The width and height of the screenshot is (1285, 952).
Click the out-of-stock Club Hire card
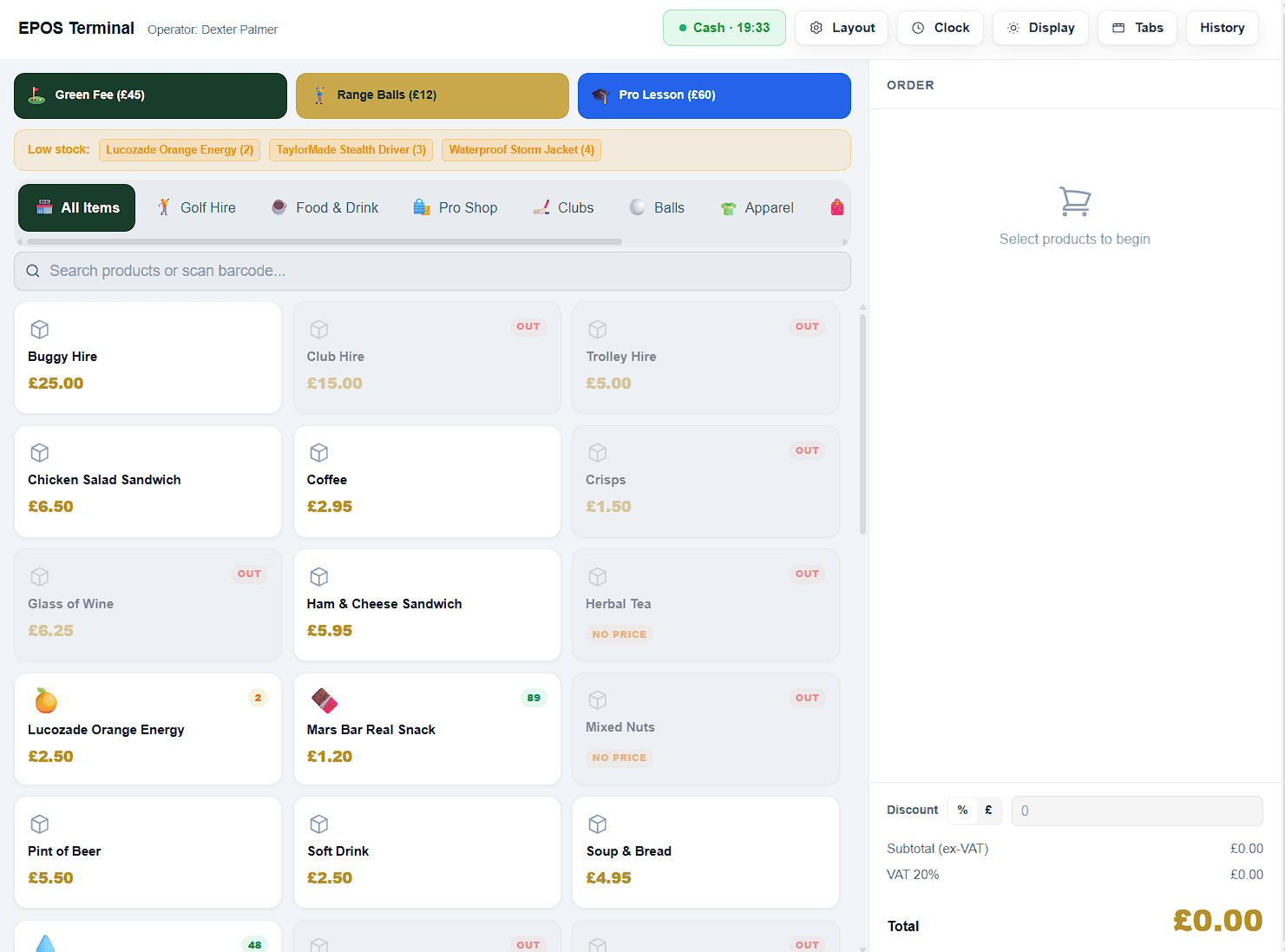pyautogui.click(x=427, y=358)
